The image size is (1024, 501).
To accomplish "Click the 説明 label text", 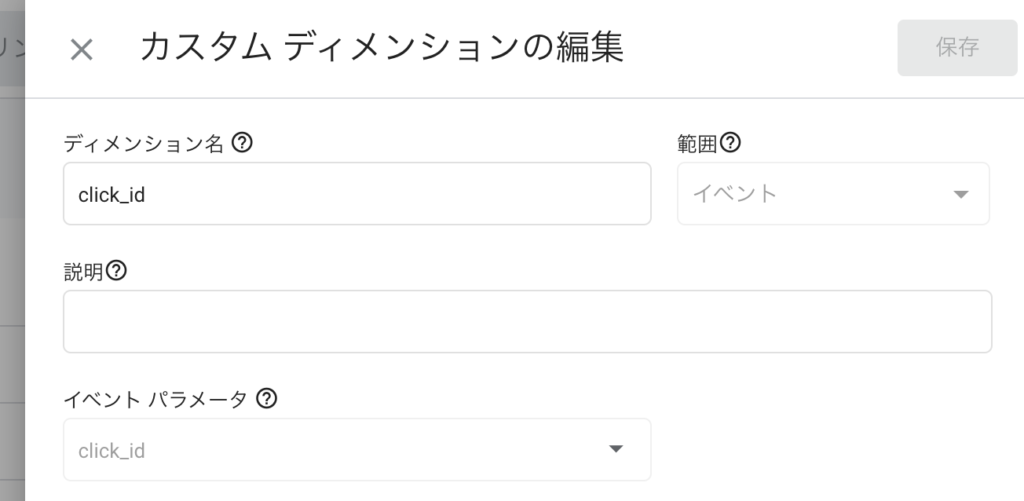I will (84, 271).
